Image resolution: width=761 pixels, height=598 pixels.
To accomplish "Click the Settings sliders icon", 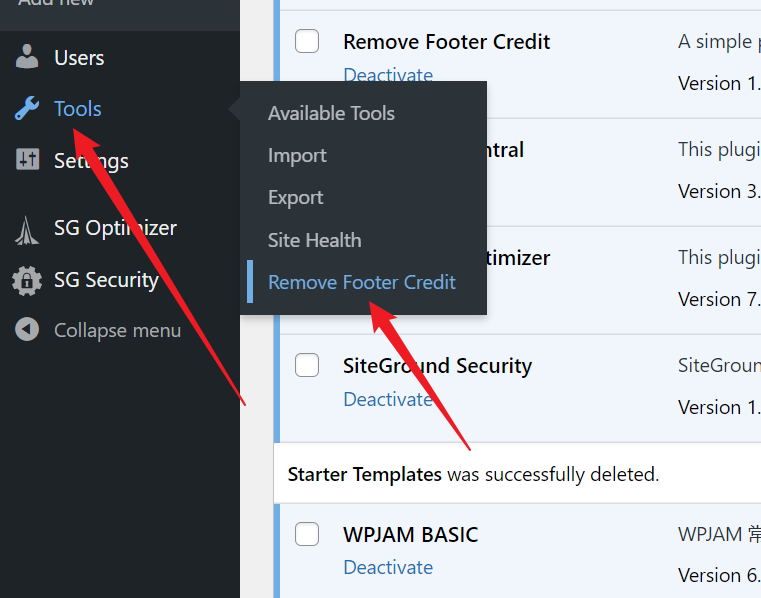I will click(27, 160).
